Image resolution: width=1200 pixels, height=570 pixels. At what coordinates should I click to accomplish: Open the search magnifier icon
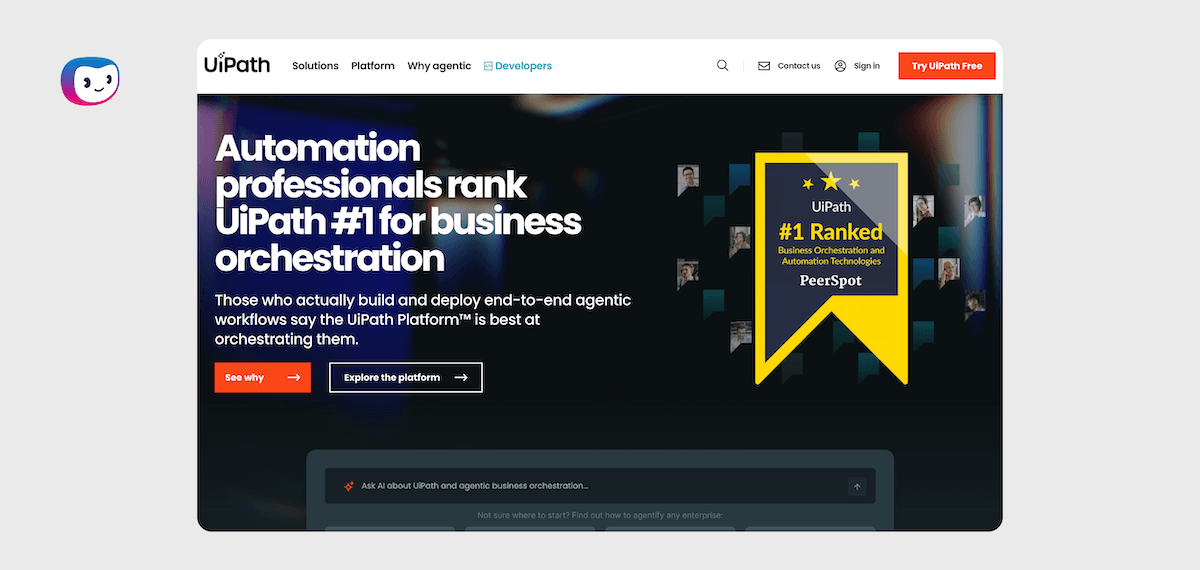pyautogui.click(x=723, y=66)
